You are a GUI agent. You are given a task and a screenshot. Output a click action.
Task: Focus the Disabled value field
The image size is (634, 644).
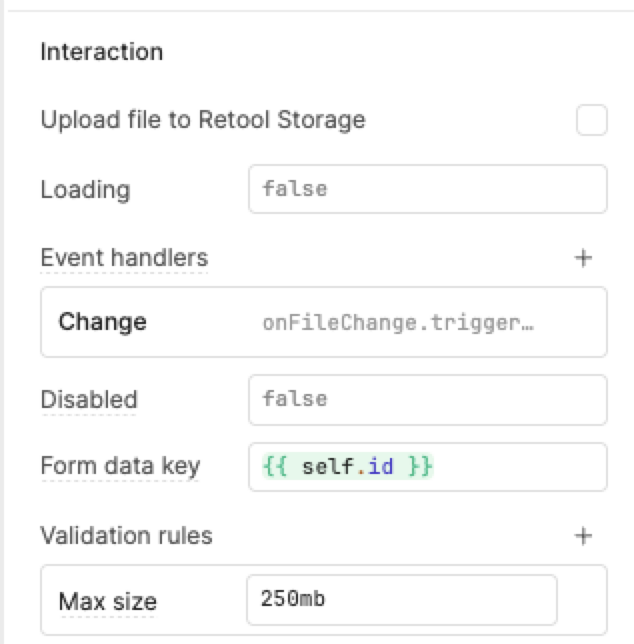click(x=427, y=400)
